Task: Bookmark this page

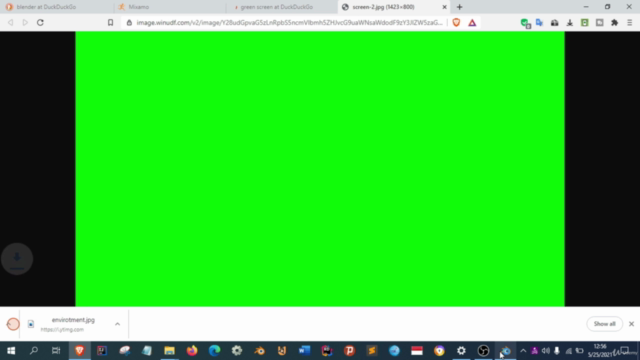Action: pyautogui.click(x=110, y=22)
